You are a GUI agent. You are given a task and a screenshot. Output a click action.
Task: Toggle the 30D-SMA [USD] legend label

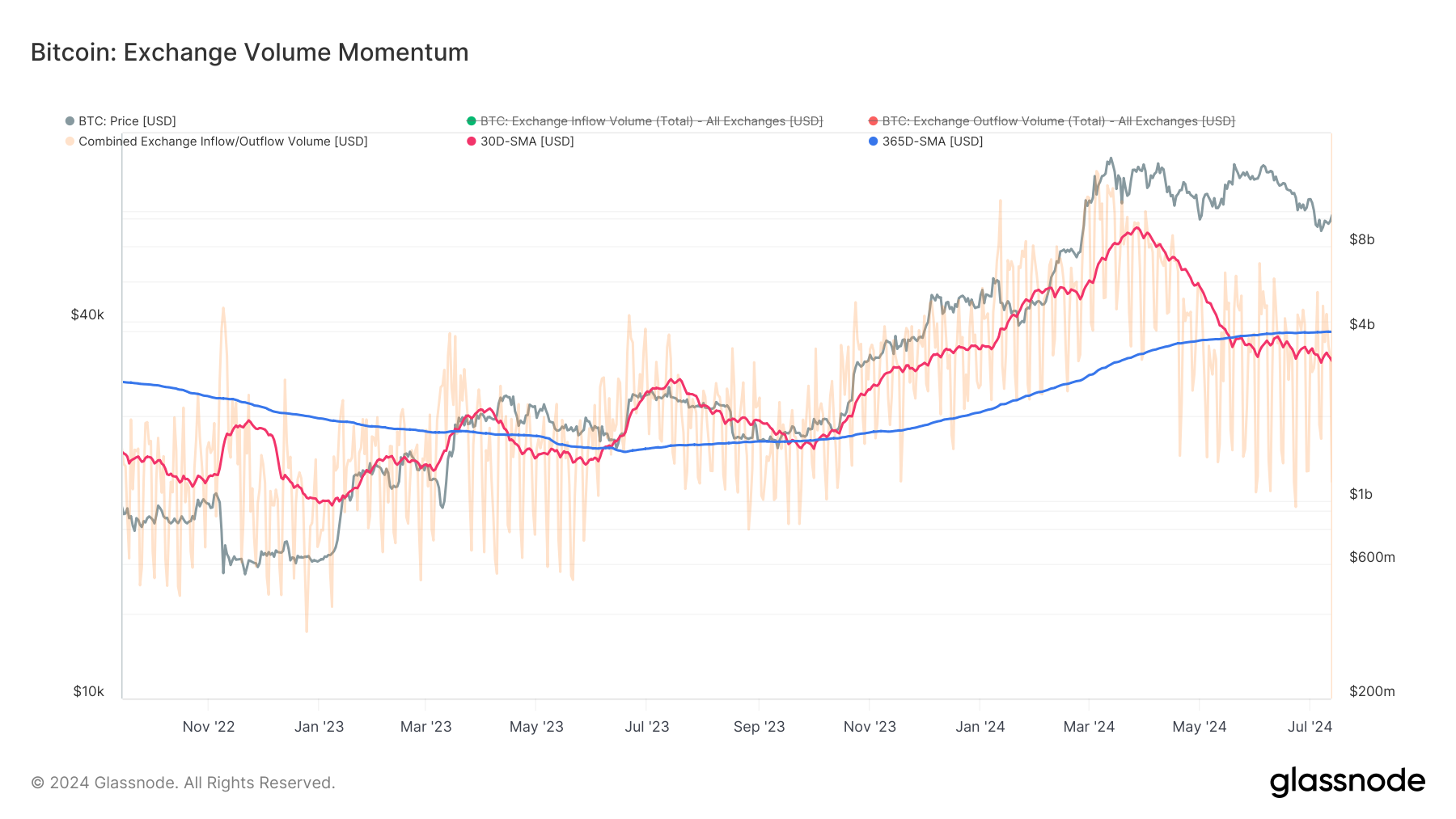pos(527,141)
